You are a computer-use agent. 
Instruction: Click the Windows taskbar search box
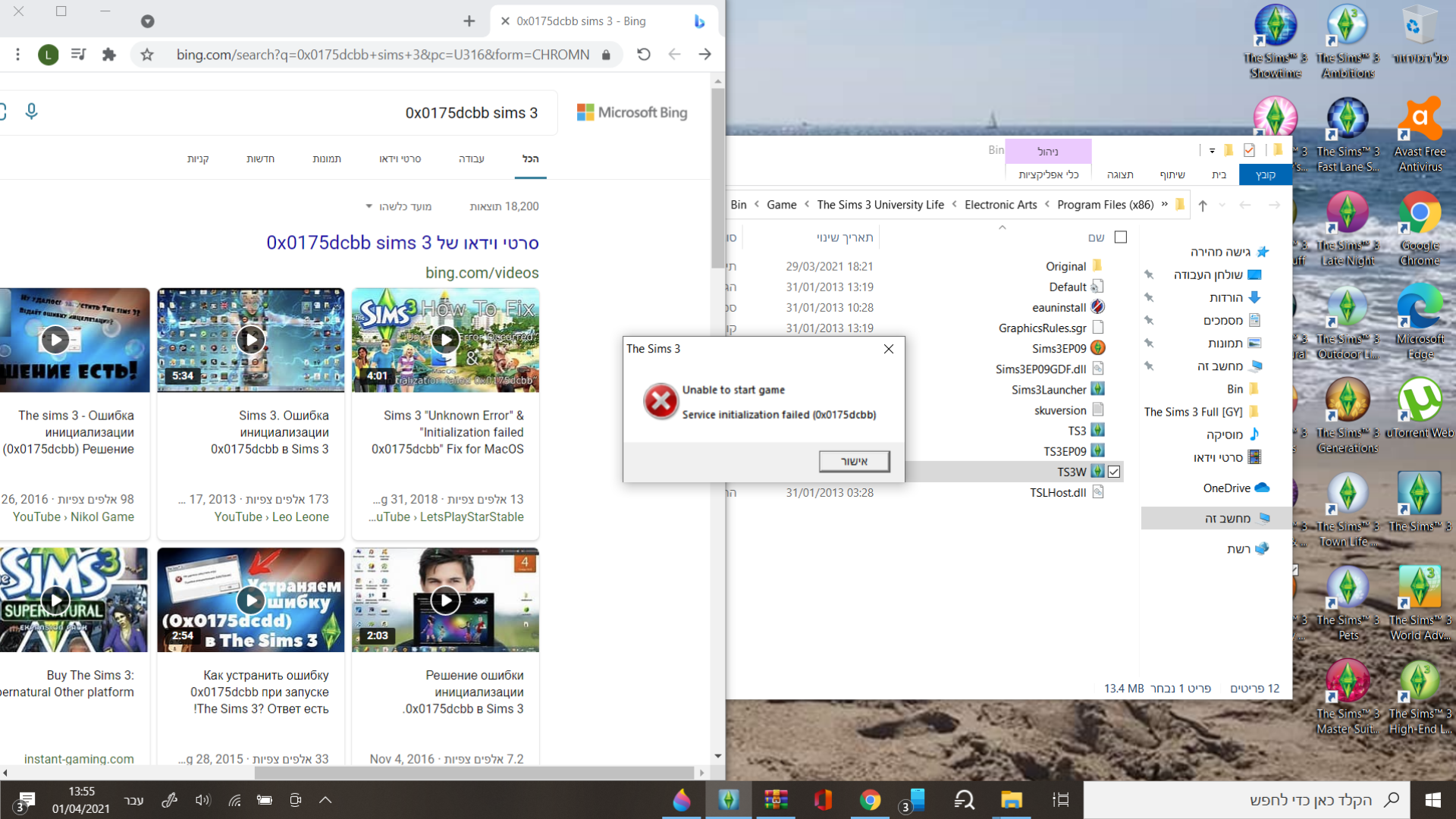tap(1246, 799)
